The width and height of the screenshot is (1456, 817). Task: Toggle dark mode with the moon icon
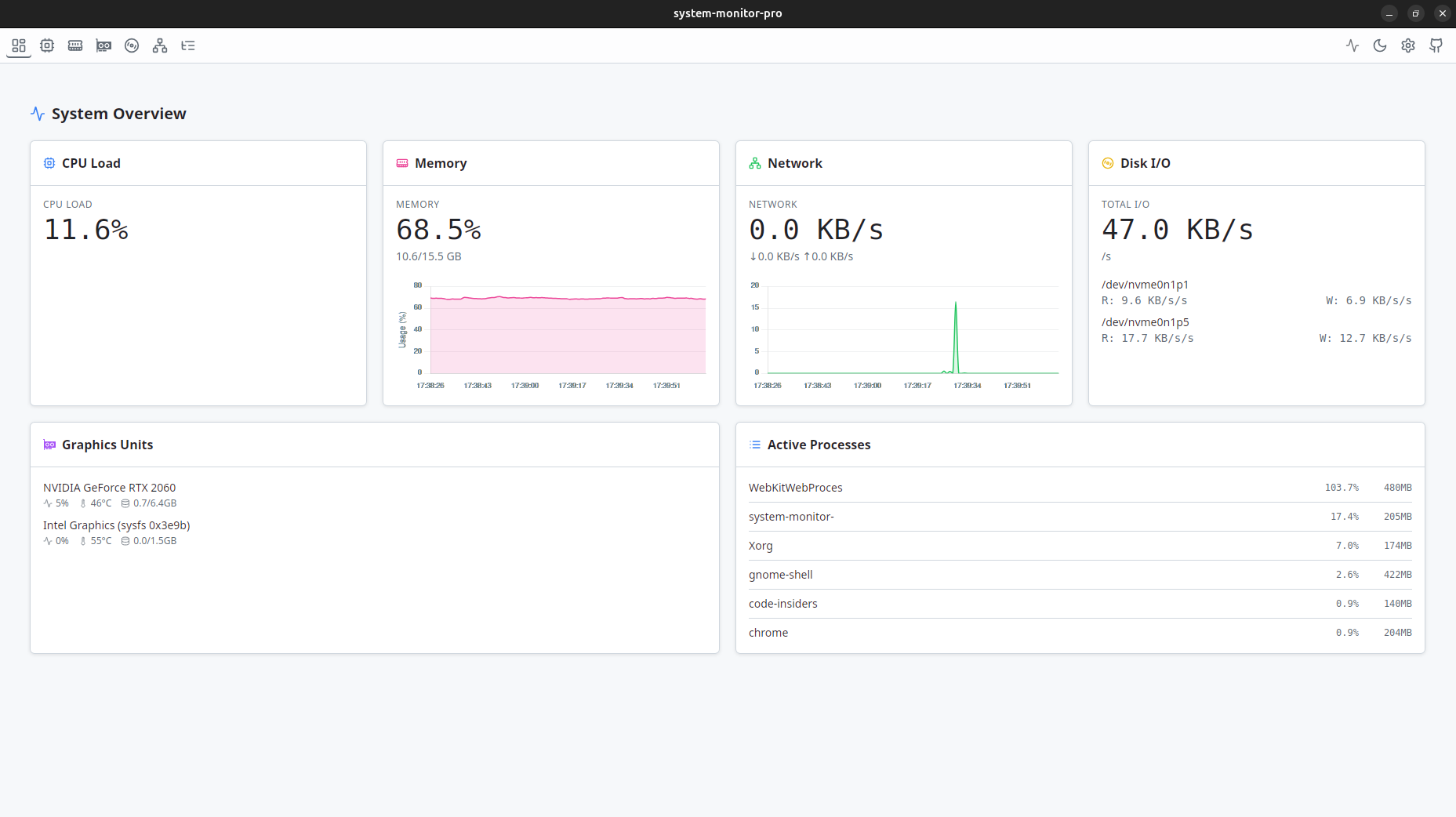click(x=1380, y=45)
